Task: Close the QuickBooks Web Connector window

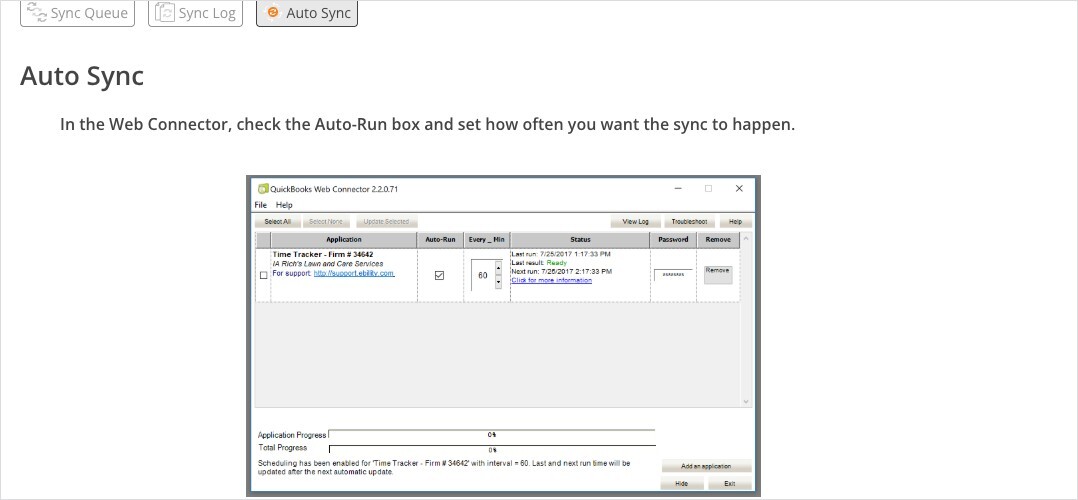Action: (739, 188)
